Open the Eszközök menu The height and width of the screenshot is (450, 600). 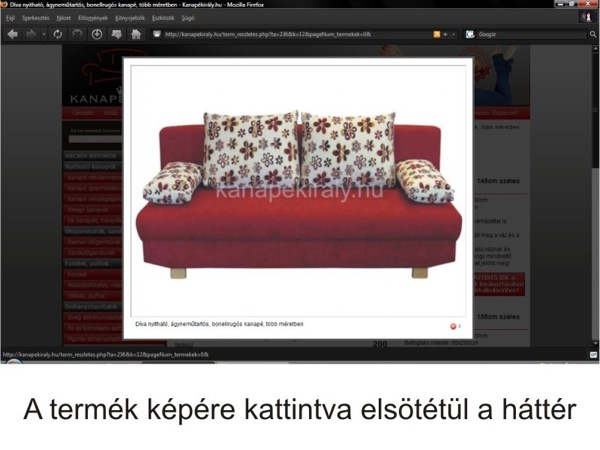(163, 18)
